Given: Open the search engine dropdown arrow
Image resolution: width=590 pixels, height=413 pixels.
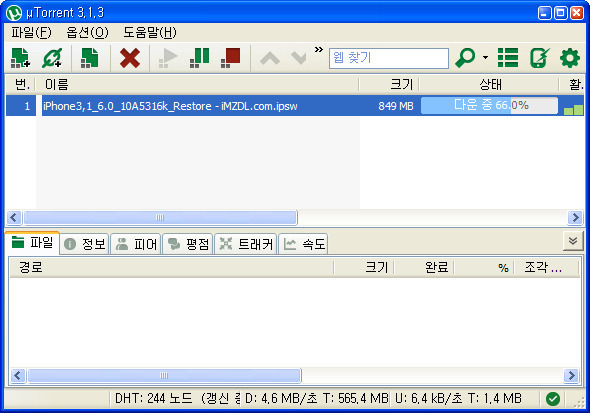Looking at the screenshot, I should click(485, 58).
